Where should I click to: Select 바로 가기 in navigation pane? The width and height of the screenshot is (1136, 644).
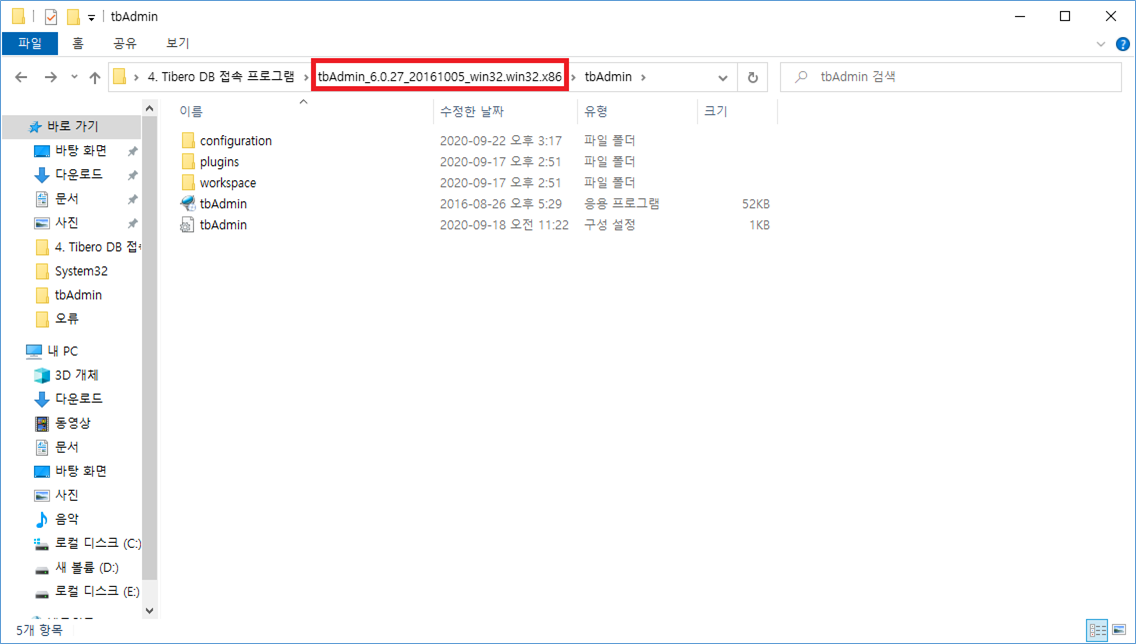pyautogui.click(x=72, y=127)
